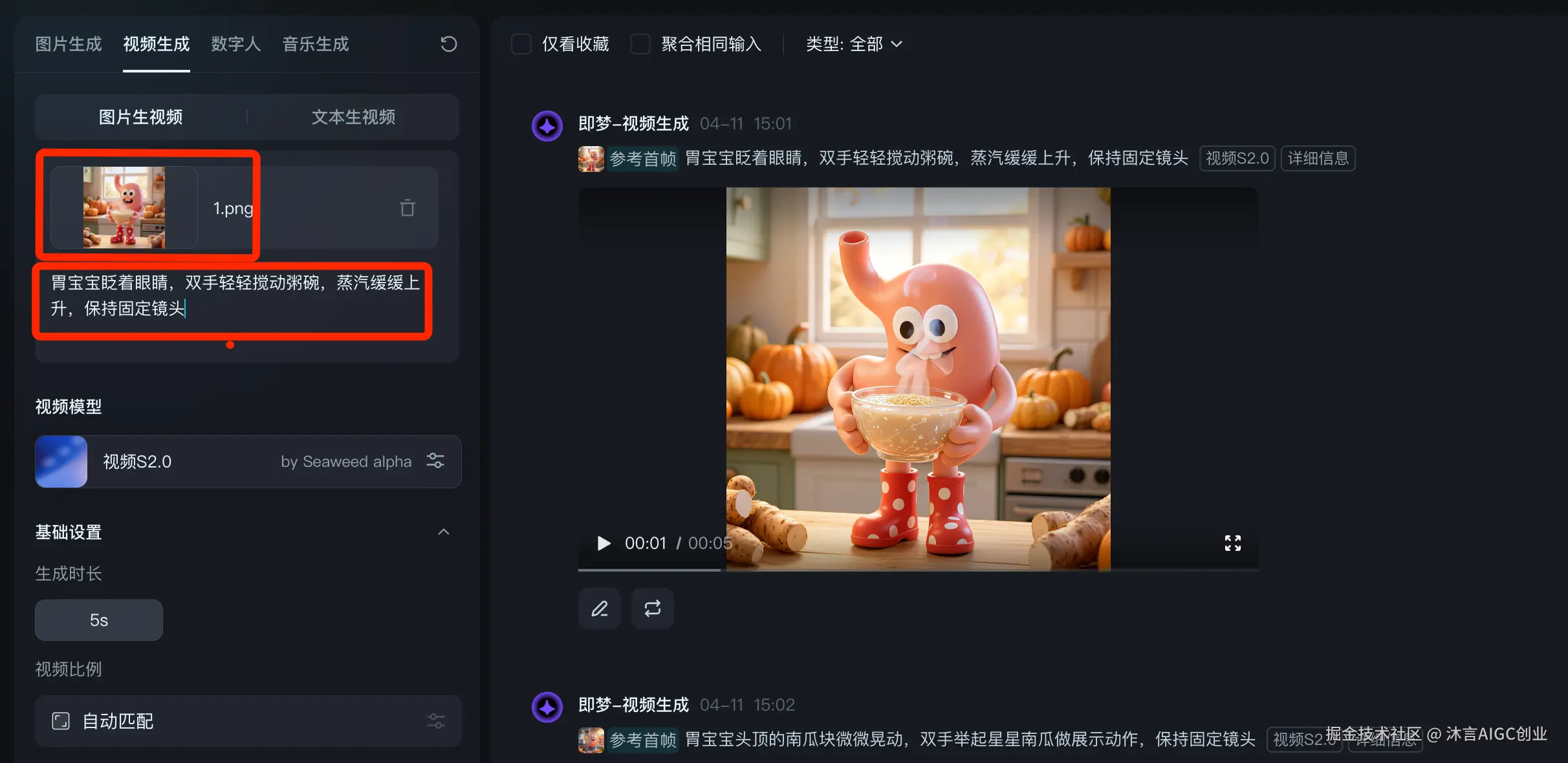Open aspect ratio sliders icon
This screenshot has width=1568, height=763.
[x=435, y=721]
